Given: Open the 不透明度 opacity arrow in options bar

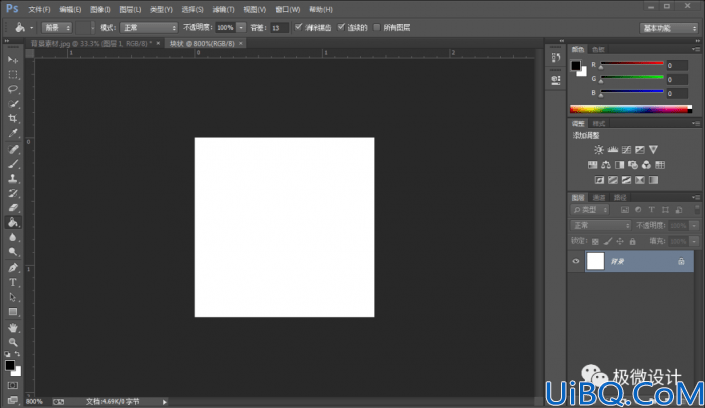Looking at the screenshot, I should coord(241,28).
